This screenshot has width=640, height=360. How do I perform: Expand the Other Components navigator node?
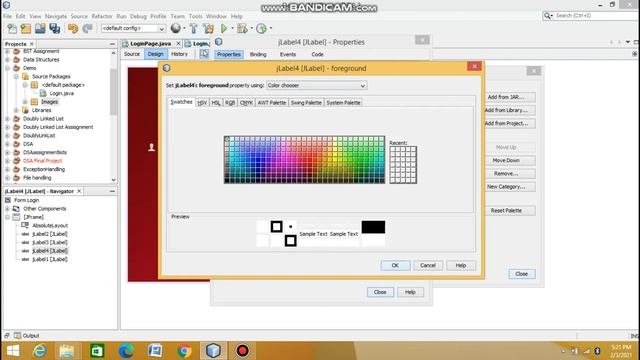click(x=7, y=209)
